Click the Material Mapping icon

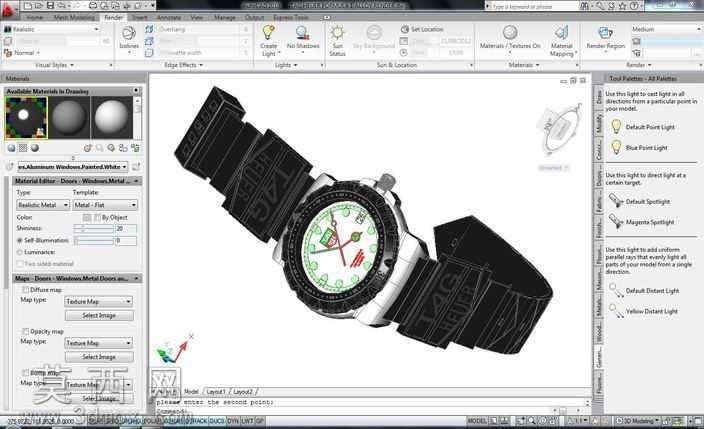point(561,32)
